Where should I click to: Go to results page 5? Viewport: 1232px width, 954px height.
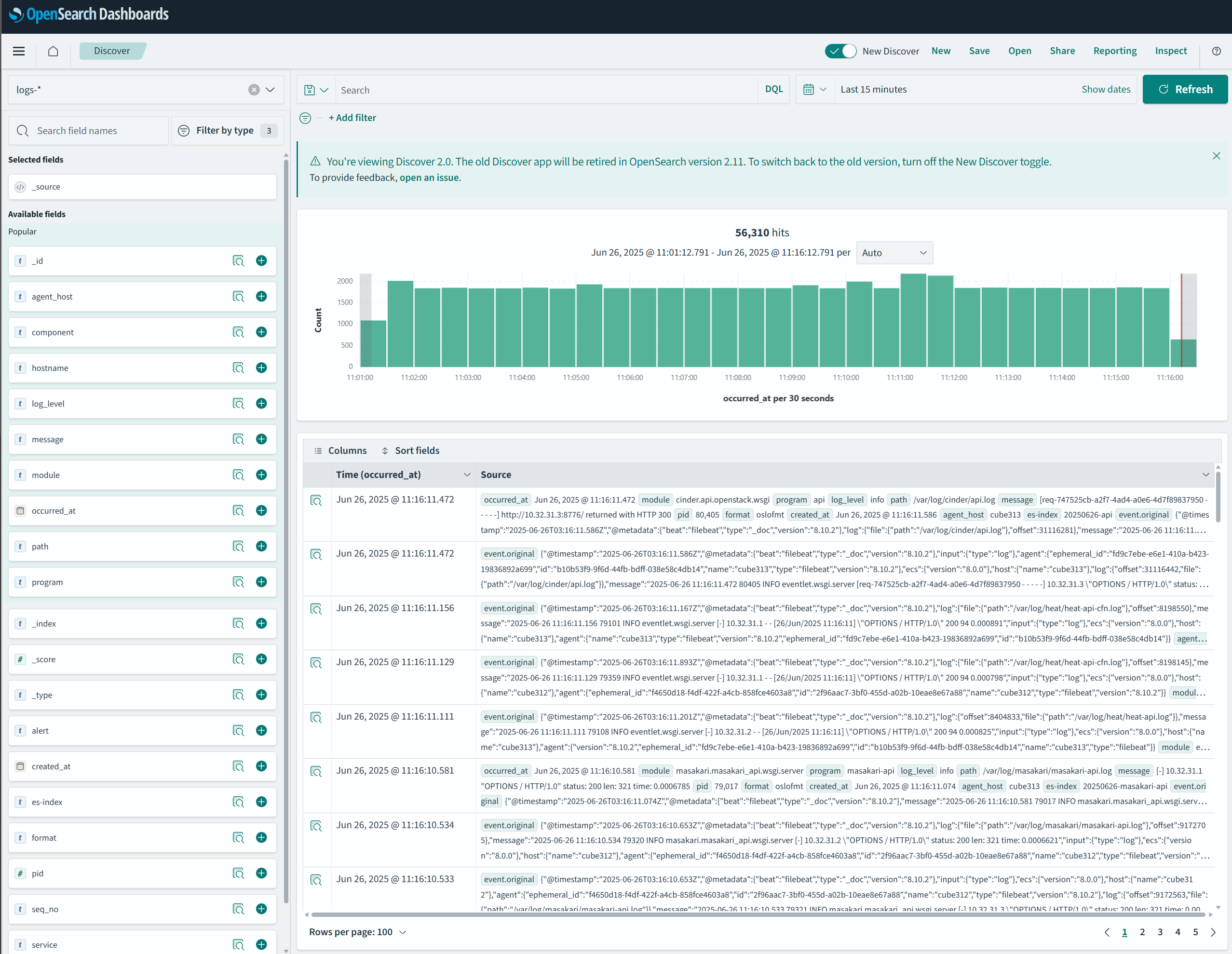point(1195,932)
